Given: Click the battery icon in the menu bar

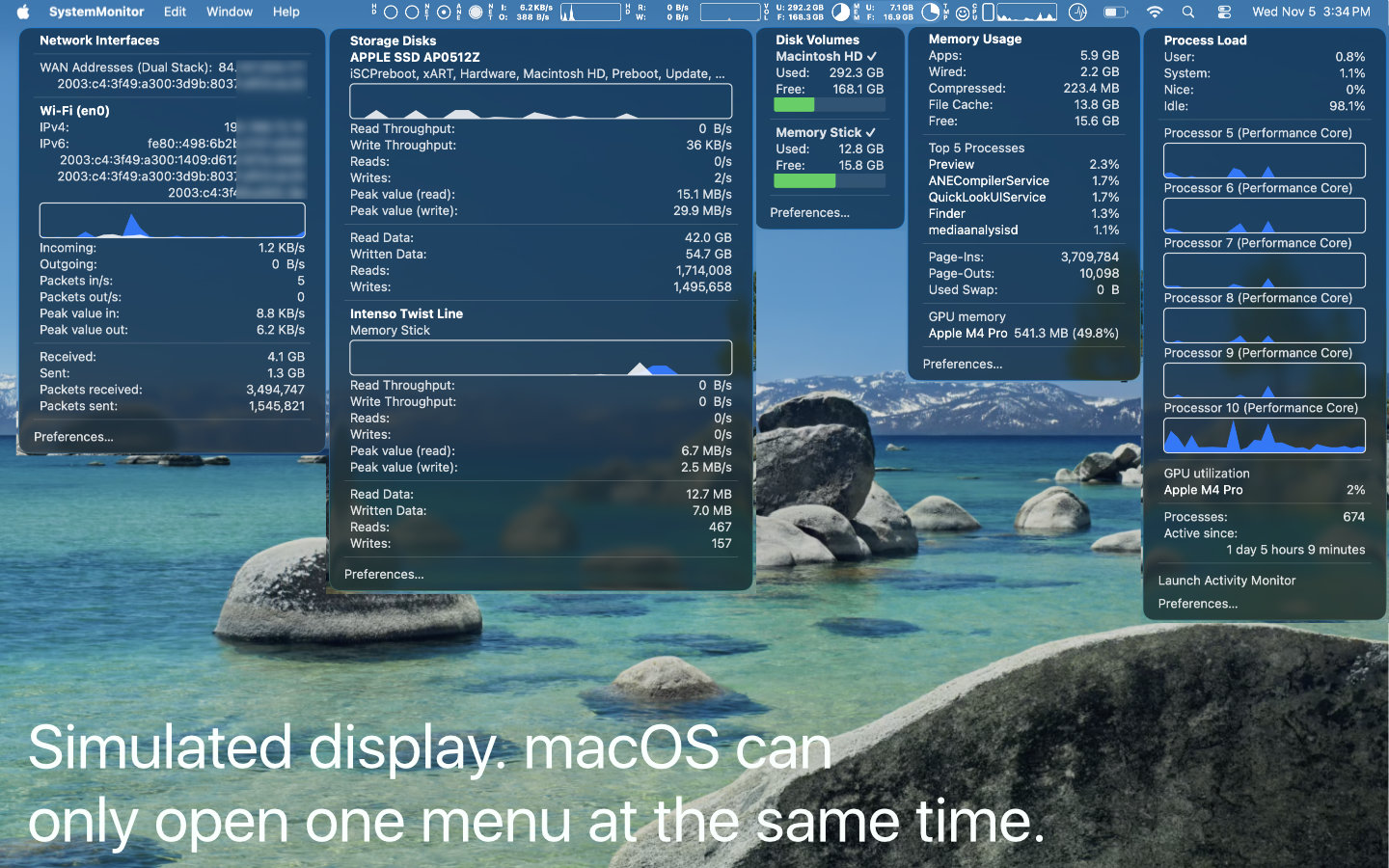Looking at the screenshot, I should click(x=1115, y=12).
